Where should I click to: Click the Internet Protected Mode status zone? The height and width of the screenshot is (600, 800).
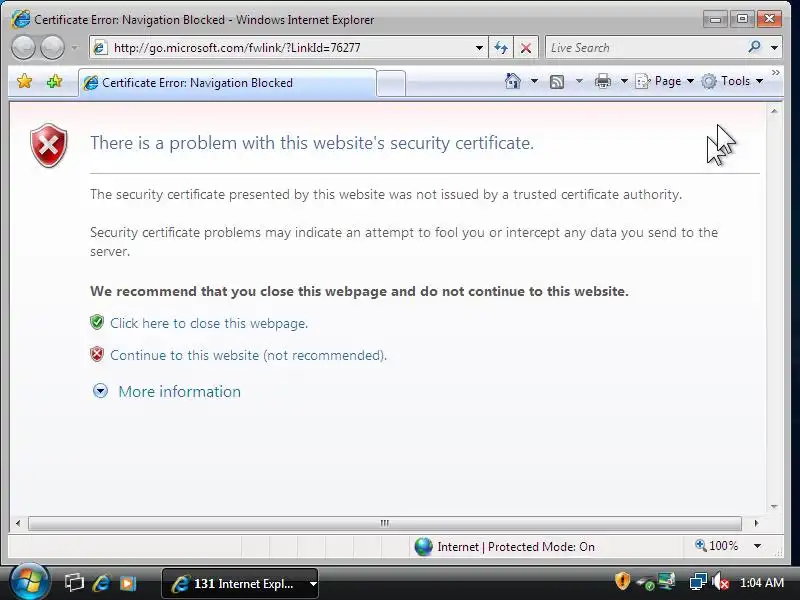click(x=505, y=546)
